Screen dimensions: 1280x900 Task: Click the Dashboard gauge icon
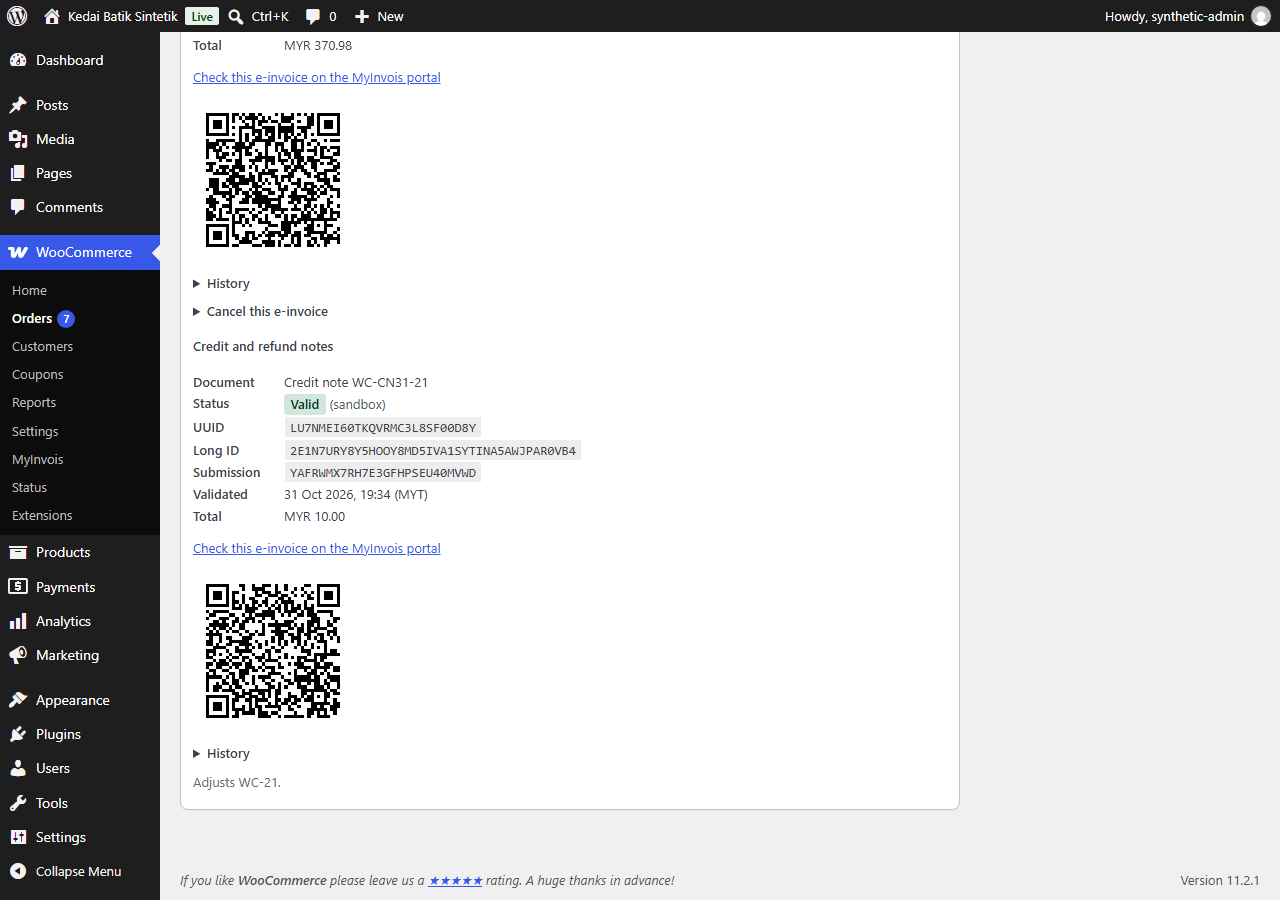pyautogui.click(x=18, y=60)
